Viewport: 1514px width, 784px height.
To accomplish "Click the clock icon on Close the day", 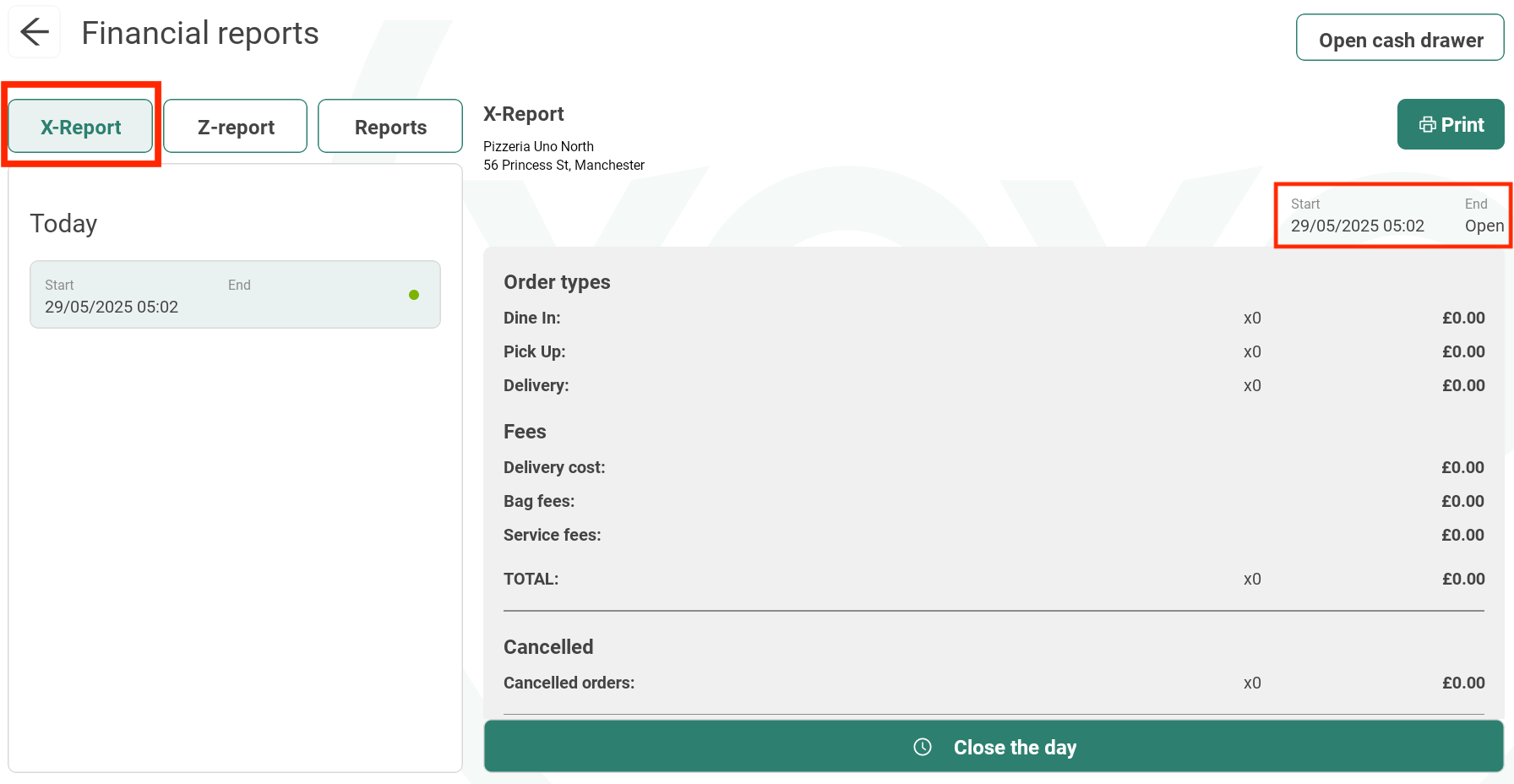I will pyautogui.click(x=923, y=747).
